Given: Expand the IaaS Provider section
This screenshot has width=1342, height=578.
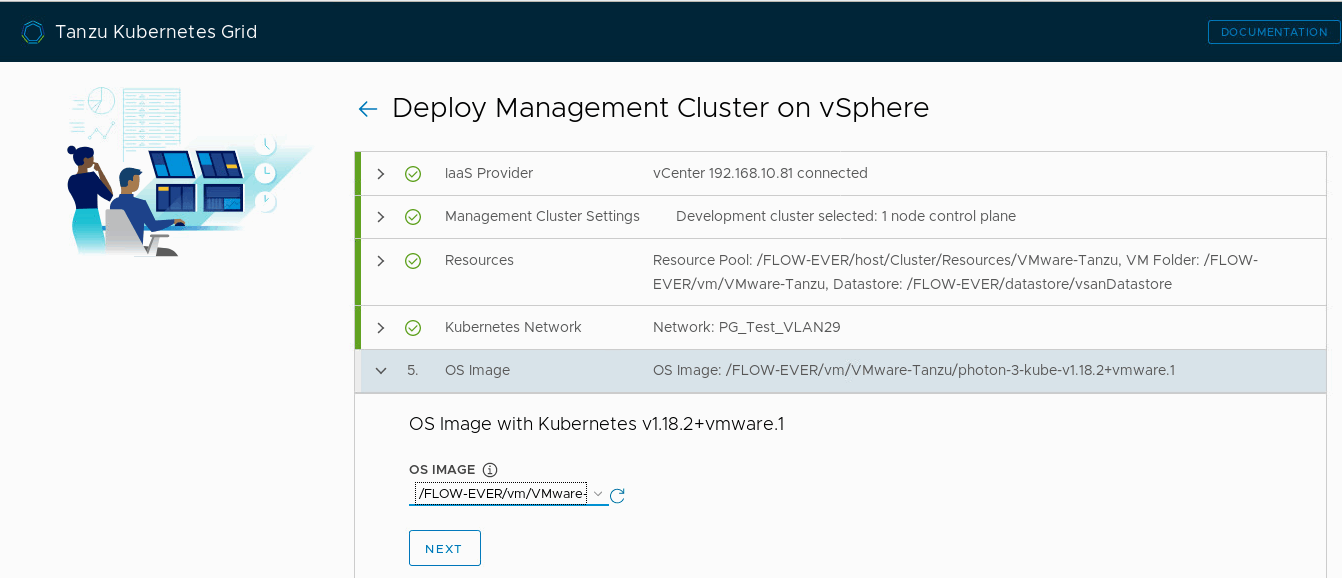Looking at the screenshot, I should click(x=381, y=174).
